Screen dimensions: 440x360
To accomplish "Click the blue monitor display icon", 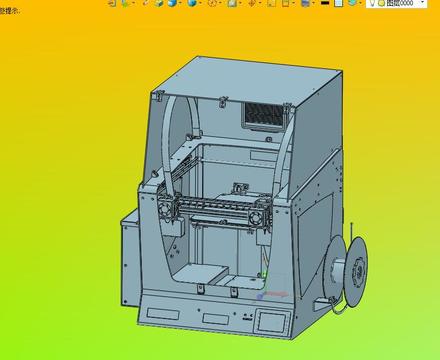I will point(305,3).
